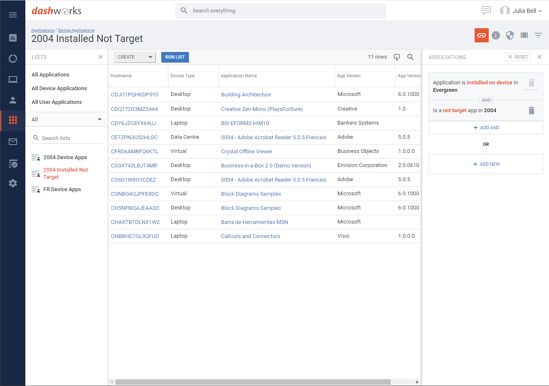Open the list details info icon
Screen dimensions: 549x386
pyautogui.click(x=496, y=35)
